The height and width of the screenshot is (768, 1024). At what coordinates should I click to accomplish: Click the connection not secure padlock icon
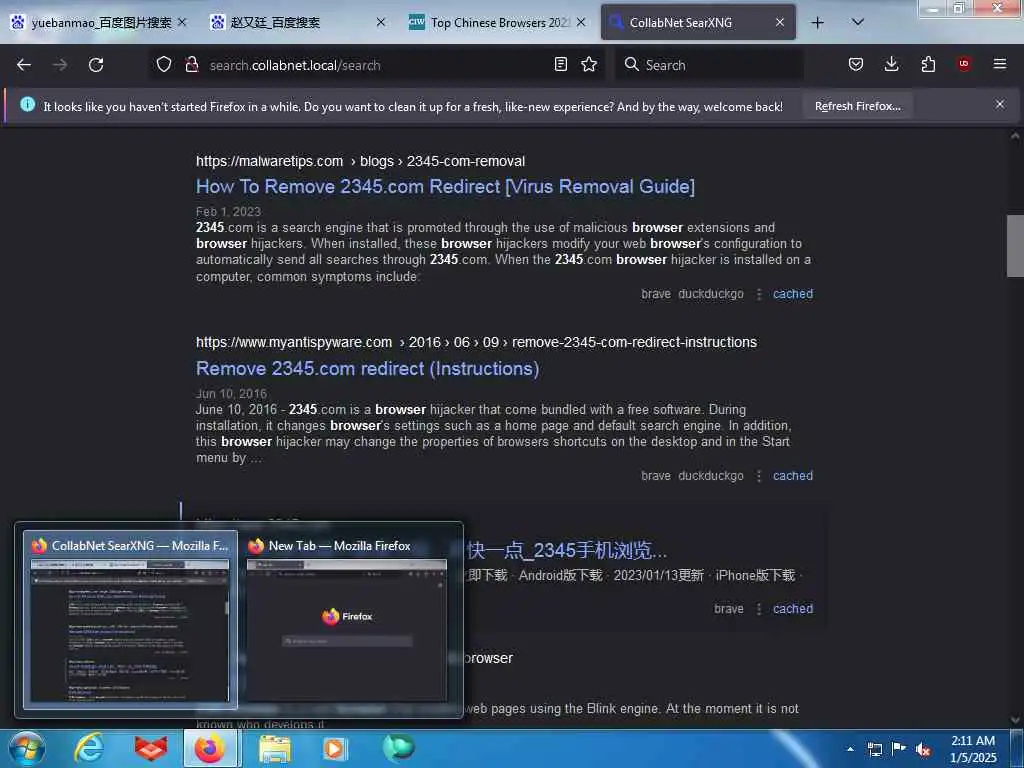(x=192, y=64)
